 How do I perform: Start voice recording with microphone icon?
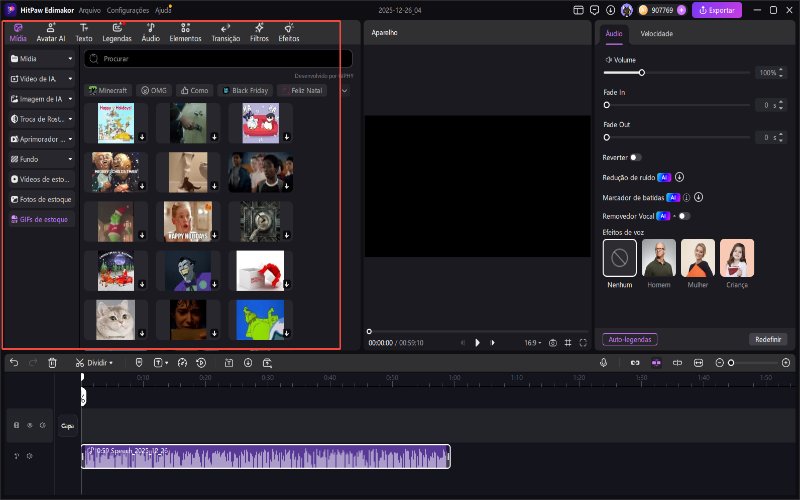pyautogui.click(x=604, y=363)
